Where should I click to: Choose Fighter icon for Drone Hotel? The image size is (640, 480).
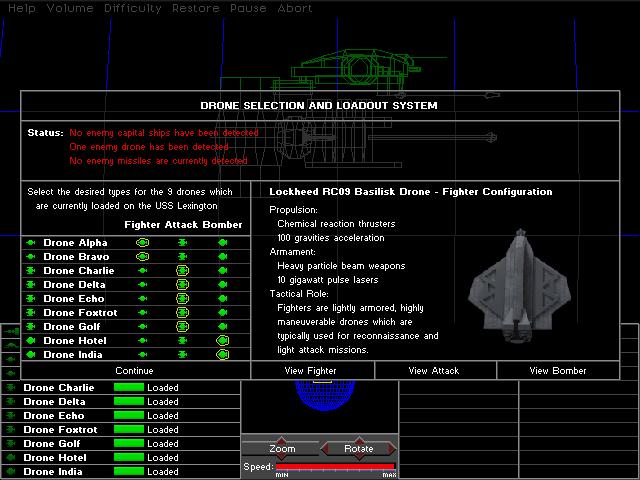(142, 340)
